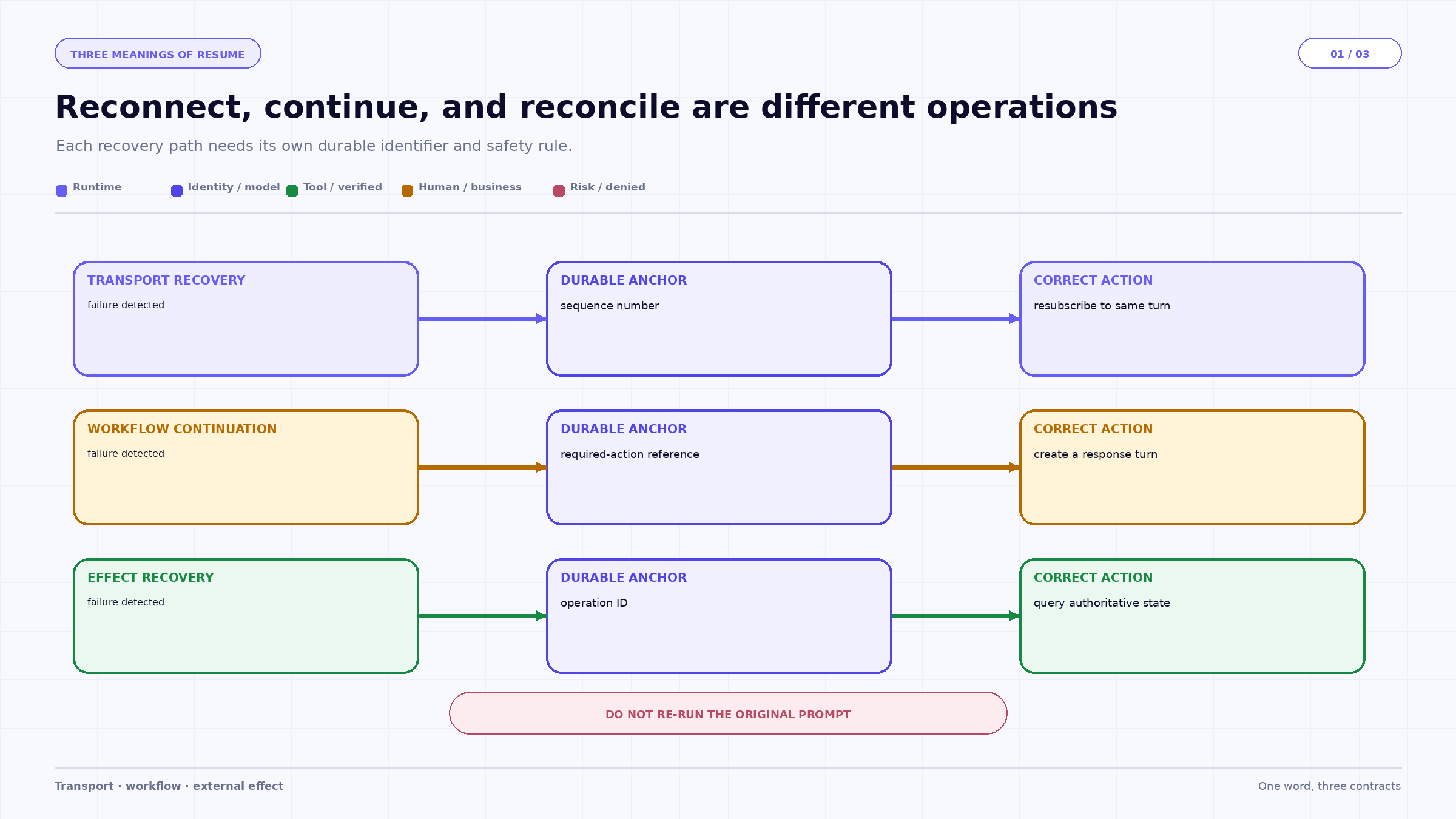
Task: Select the TRANSPORT RECOVERY card heading
Action: coord(166,280)
